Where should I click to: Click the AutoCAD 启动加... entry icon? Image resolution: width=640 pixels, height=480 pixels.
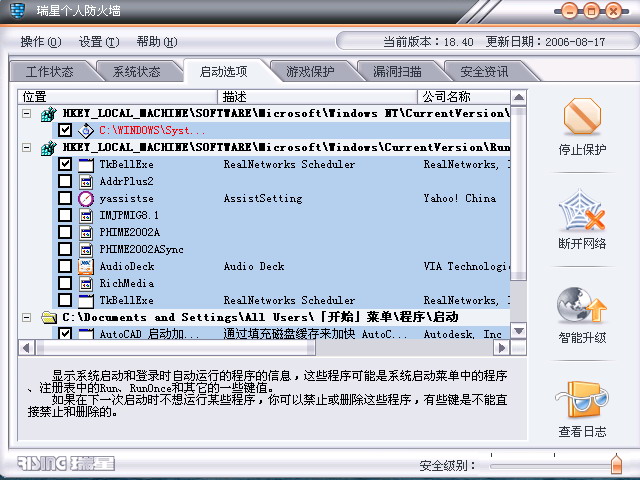[86, 334]
